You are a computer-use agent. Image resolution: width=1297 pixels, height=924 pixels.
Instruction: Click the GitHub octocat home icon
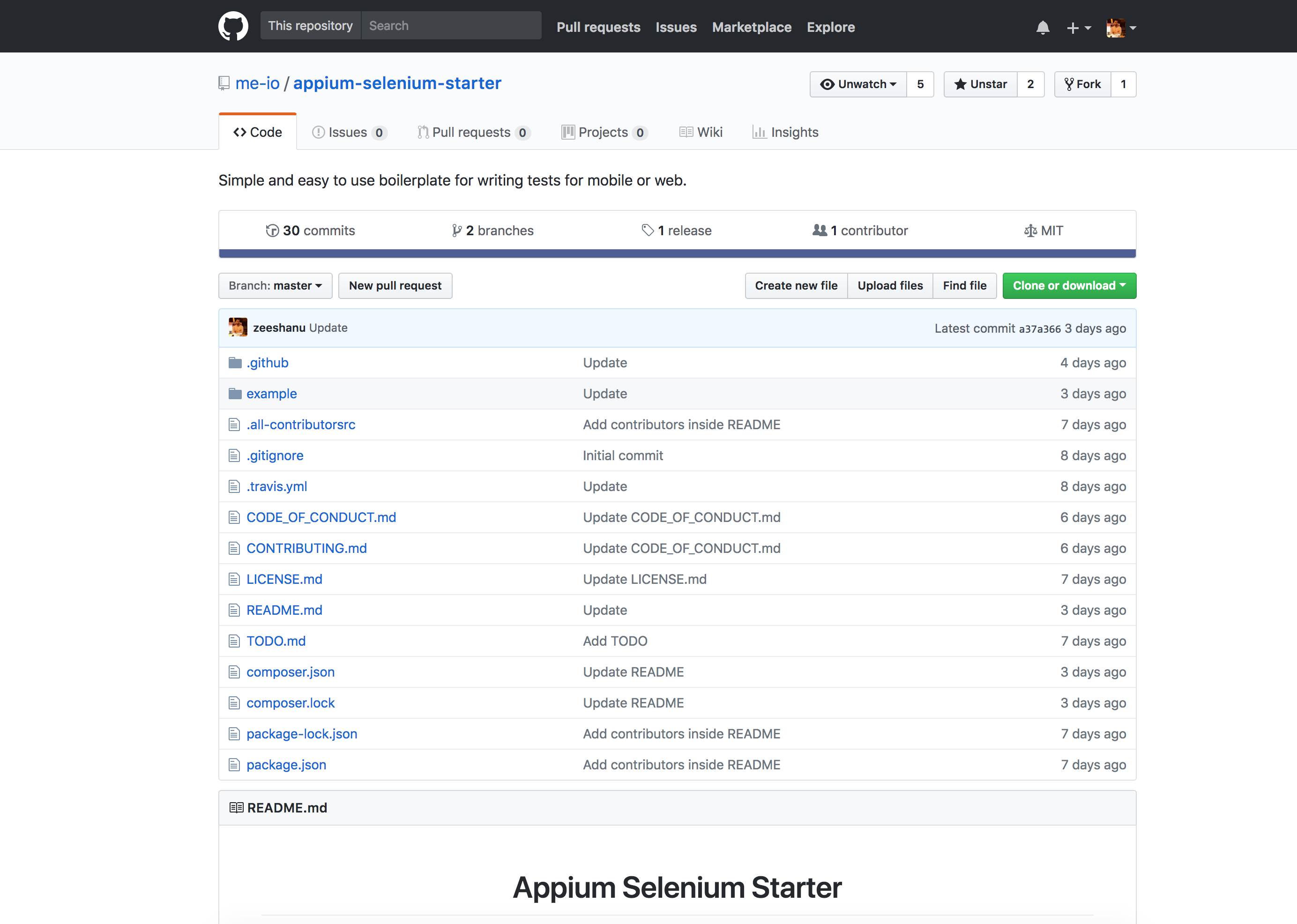pos(233,26)
